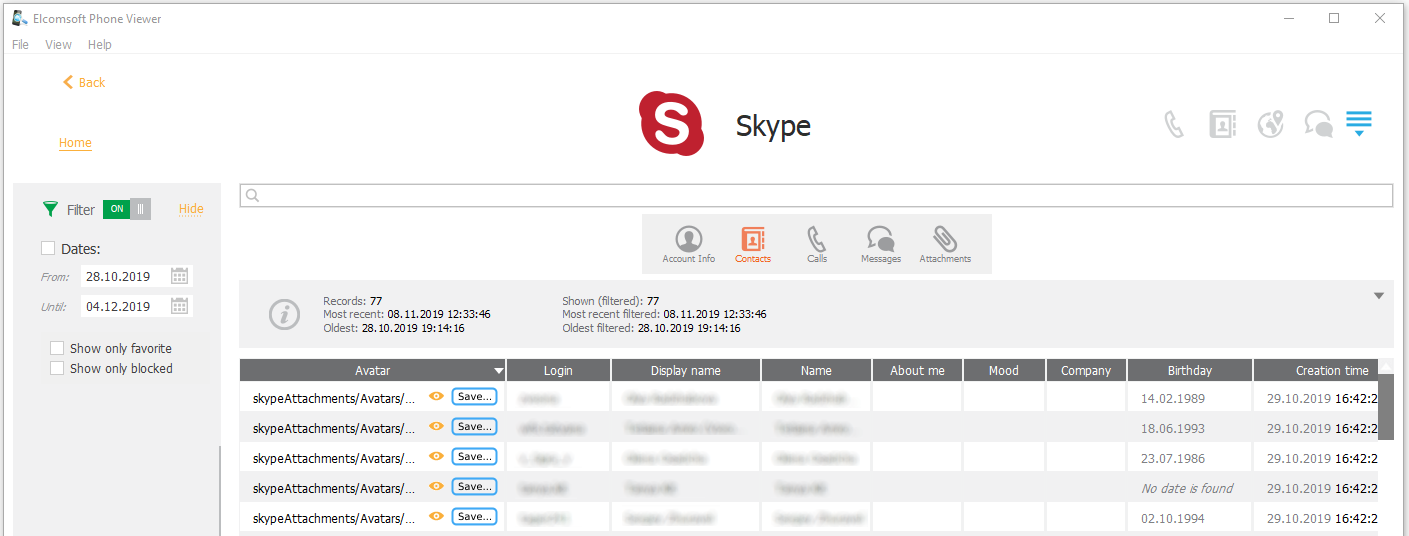Click the globe locations icon at top right
Screen dimensions: 1409x536
1270,124
